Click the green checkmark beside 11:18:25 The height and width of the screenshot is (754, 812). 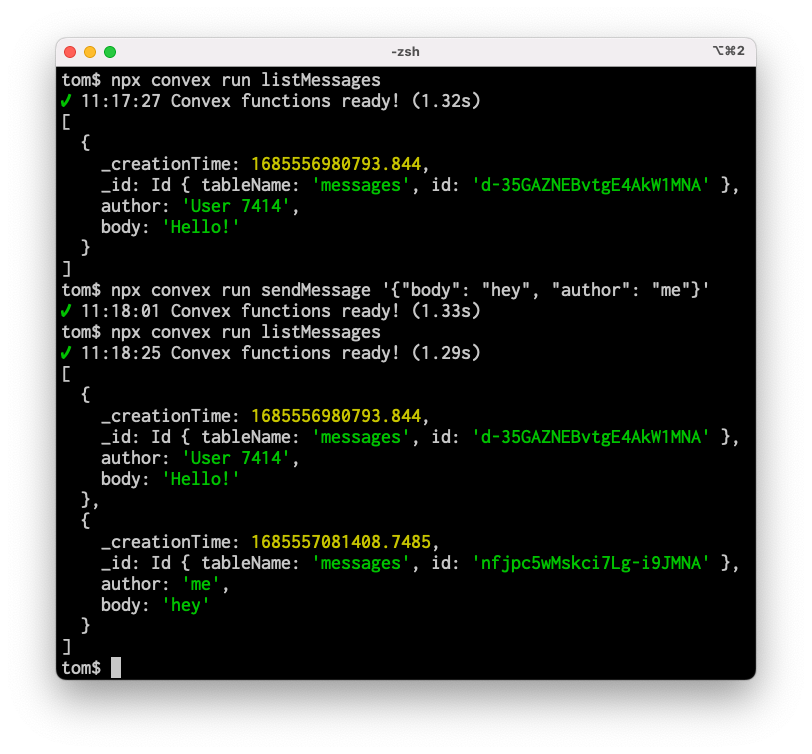[x=66, y=353]
